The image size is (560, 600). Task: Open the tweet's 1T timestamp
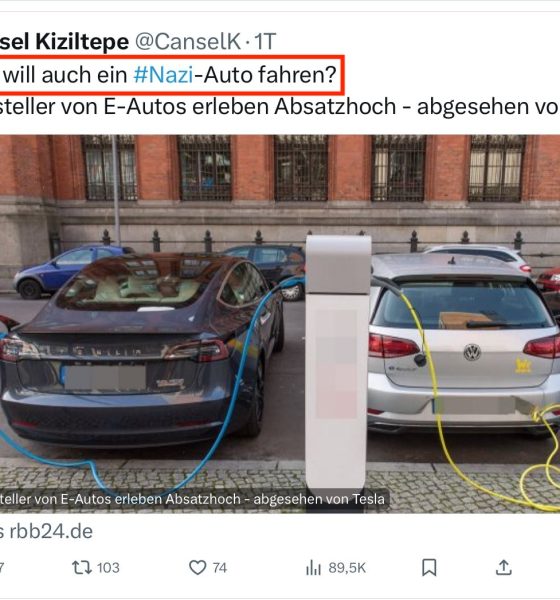pos(265,41)
